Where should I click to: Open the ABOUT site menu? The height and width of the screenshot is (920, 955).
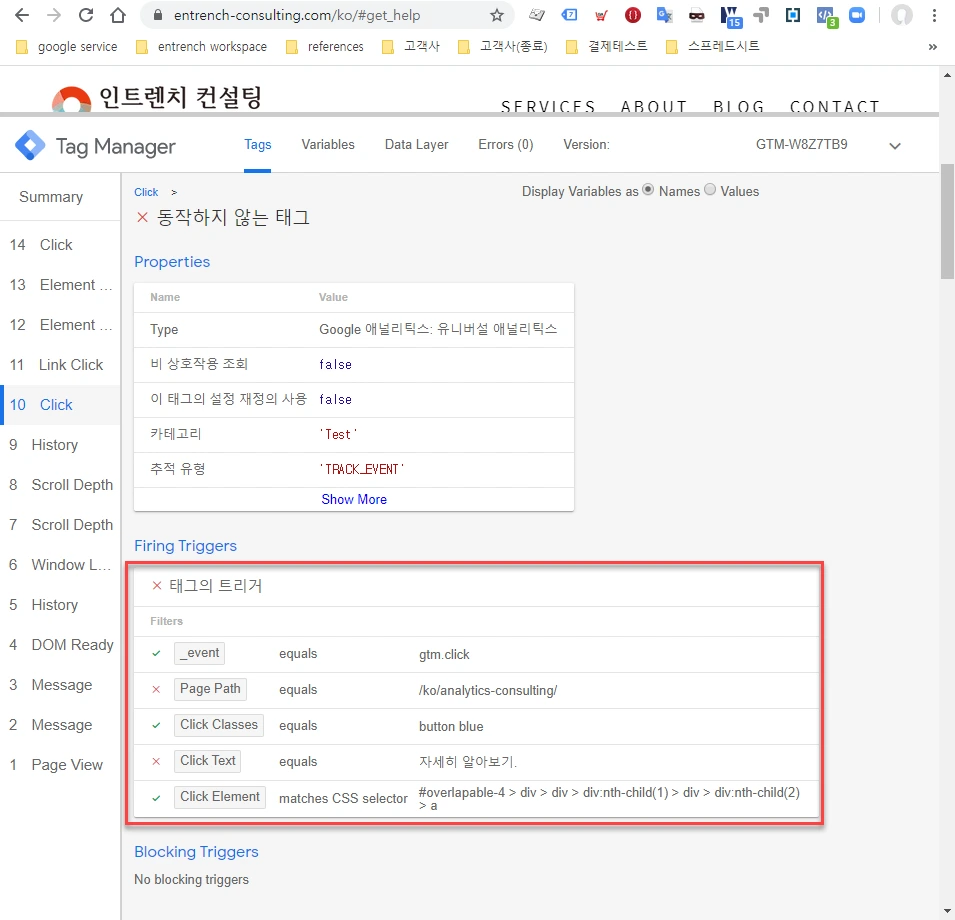point(654,107)
